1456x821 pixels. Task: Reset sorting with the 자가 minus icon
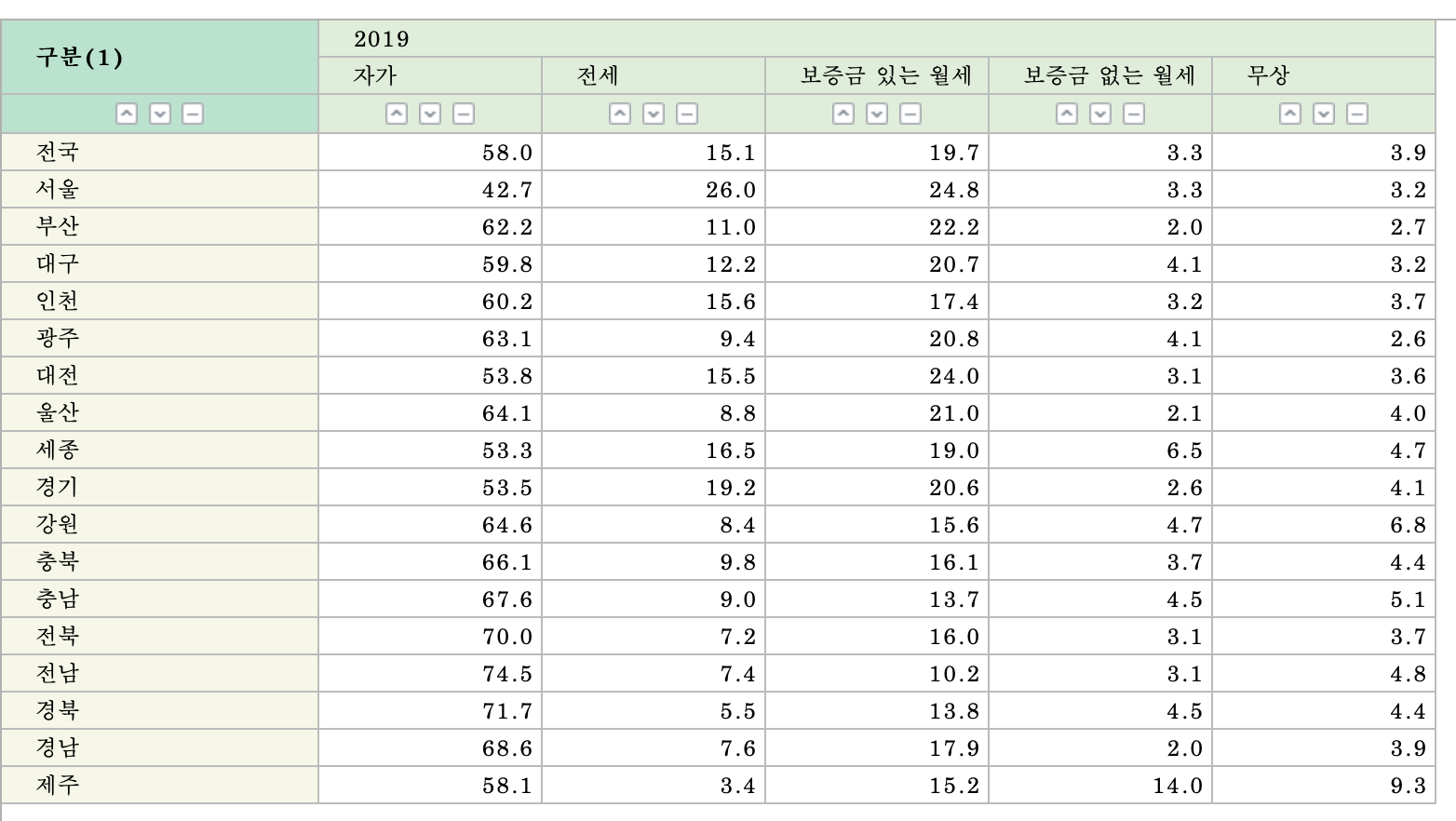pos(463,114)
